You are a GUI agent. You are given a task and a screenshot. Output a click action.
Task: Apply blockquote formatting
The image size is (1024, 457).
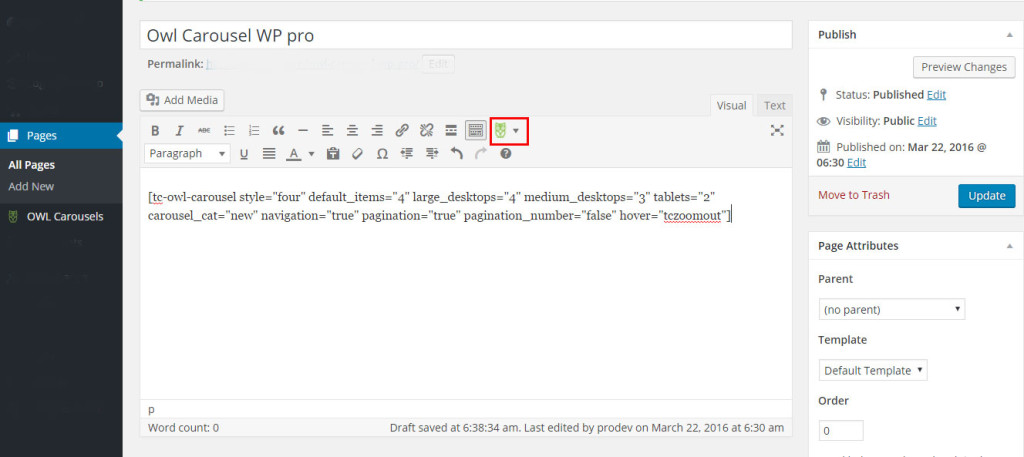(279, 131)
